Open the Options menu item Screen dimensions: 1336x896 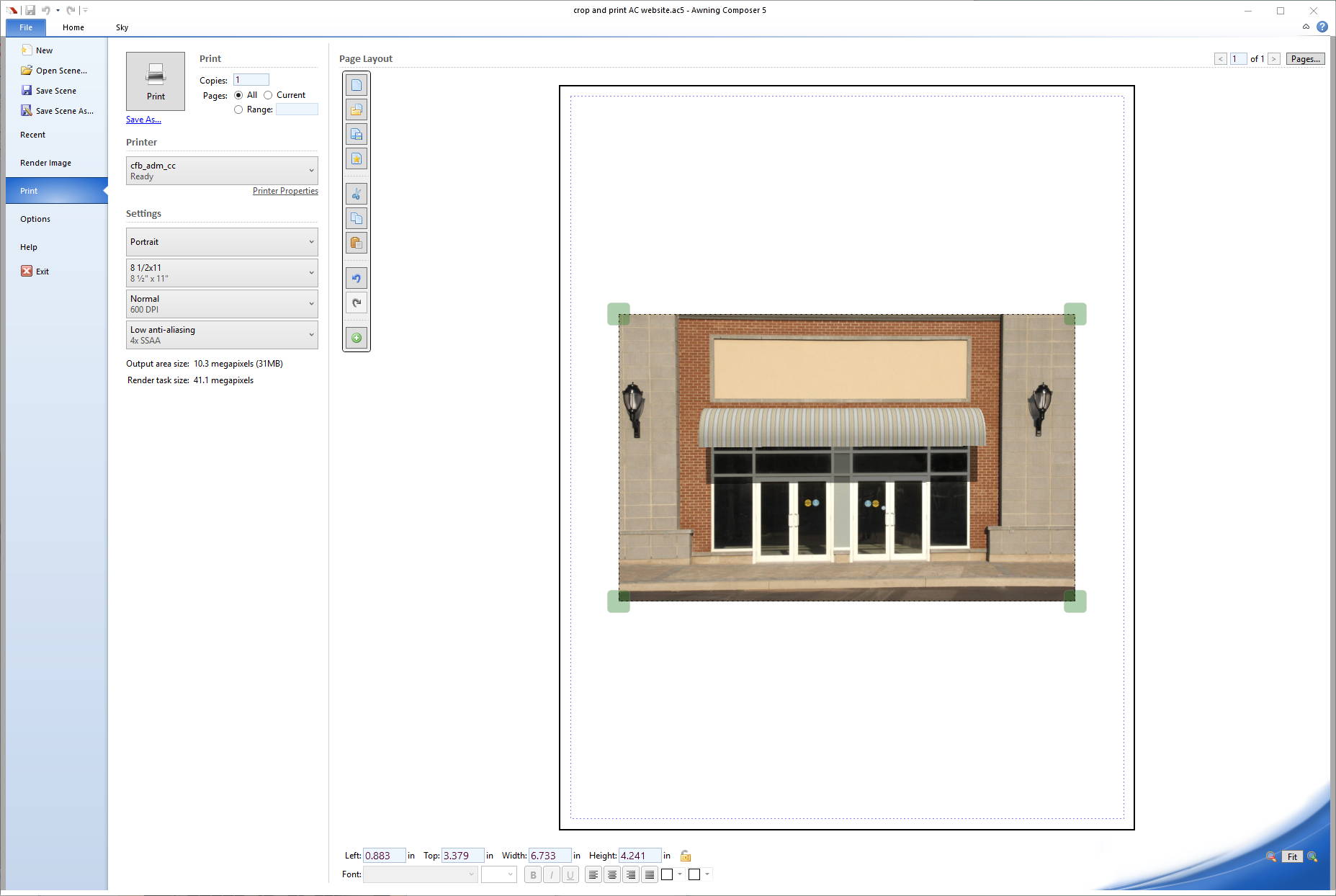[x=35, y=219]
